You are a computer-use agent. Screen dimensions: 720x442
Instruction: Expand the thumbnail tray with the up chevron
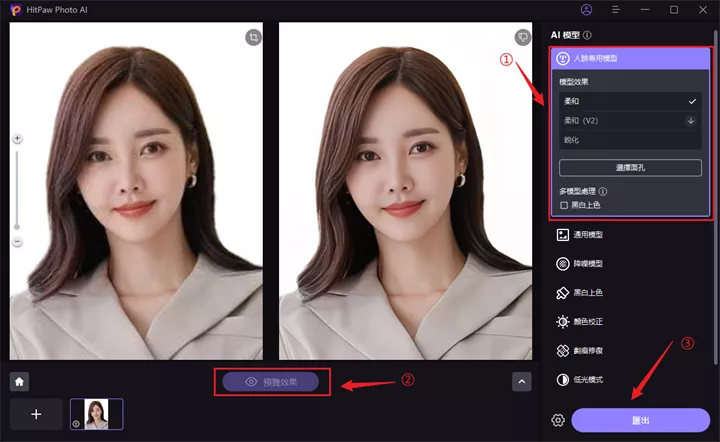522,381
